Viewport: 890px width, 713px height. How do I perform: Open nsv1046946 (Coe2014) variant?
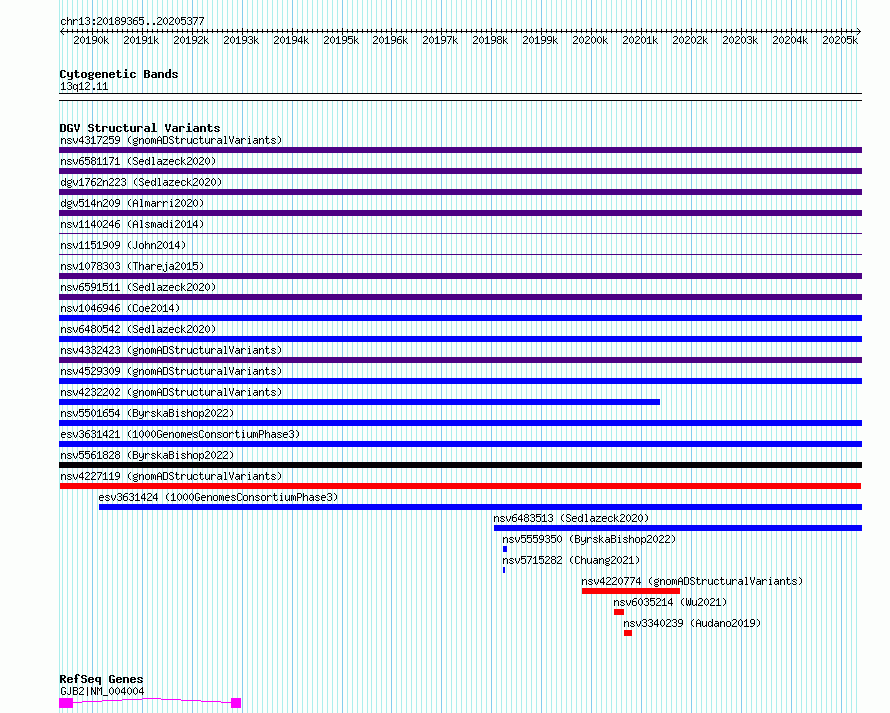point(120,308)
